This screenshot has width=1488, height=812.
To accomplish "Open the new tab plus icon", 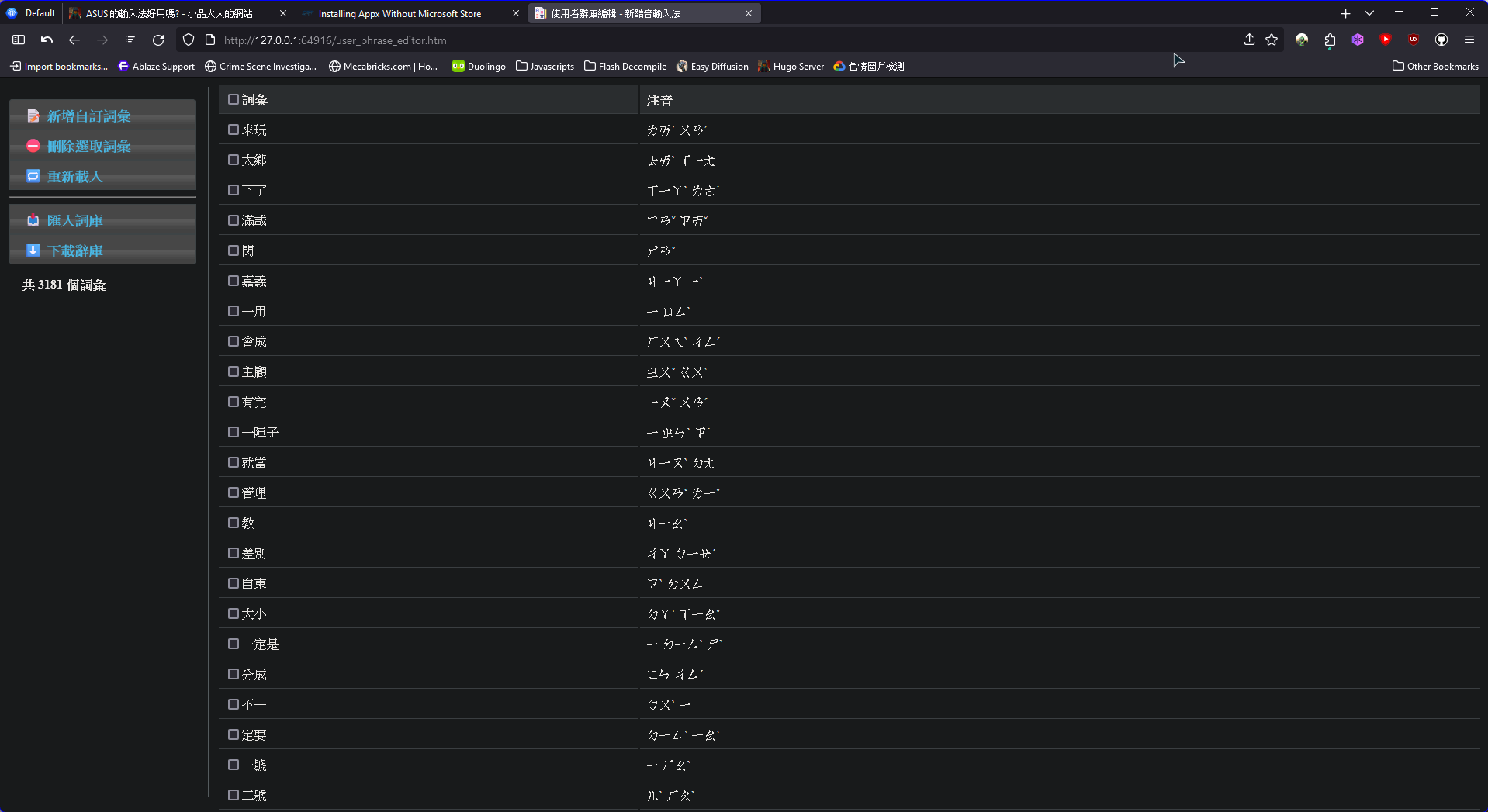I will pos(1345,13).
